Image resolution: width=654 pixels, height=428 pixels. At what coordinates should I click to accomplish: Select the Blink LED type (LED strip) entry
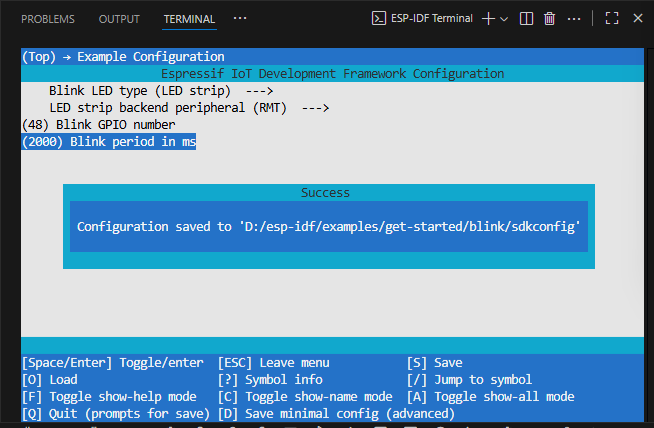(161, 91)
